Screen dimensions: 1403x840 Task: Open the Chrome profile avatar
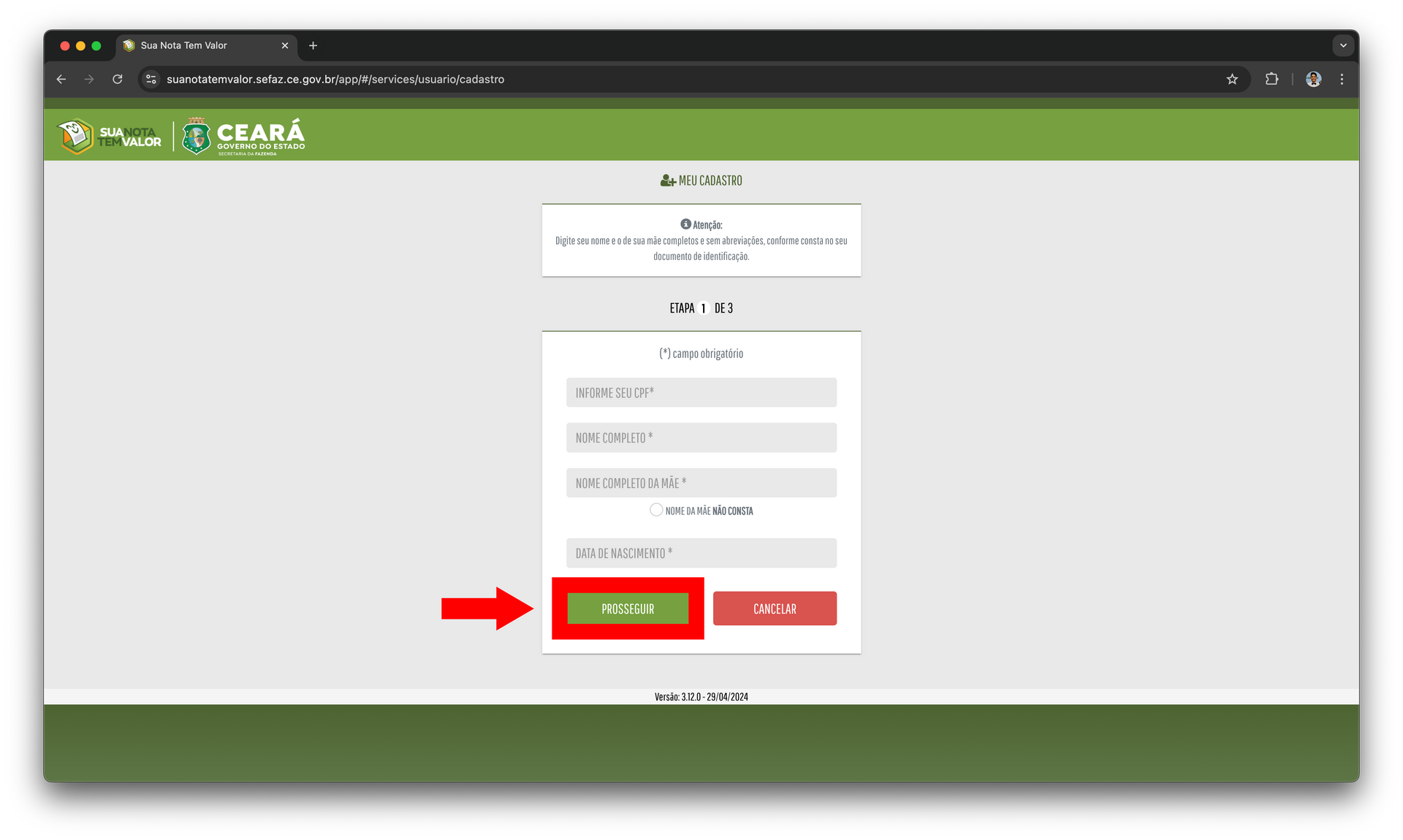point(1313,79)
